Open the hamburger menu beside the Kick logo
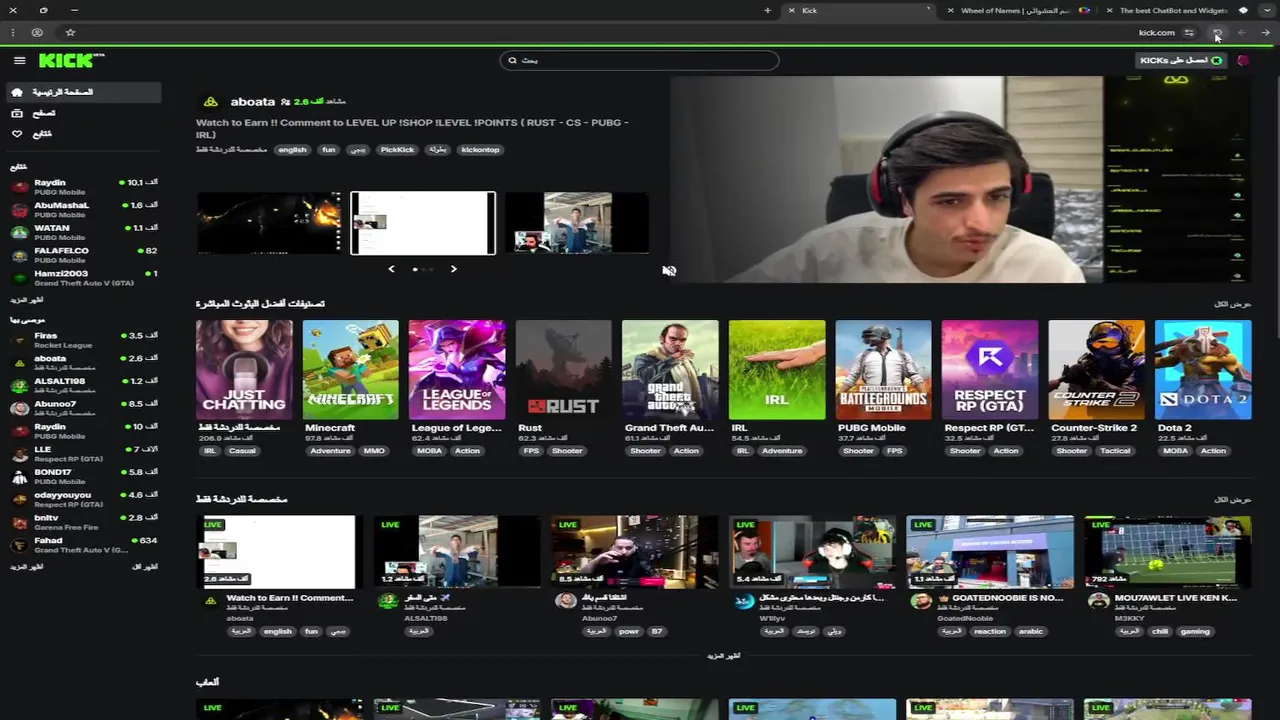 19,60
